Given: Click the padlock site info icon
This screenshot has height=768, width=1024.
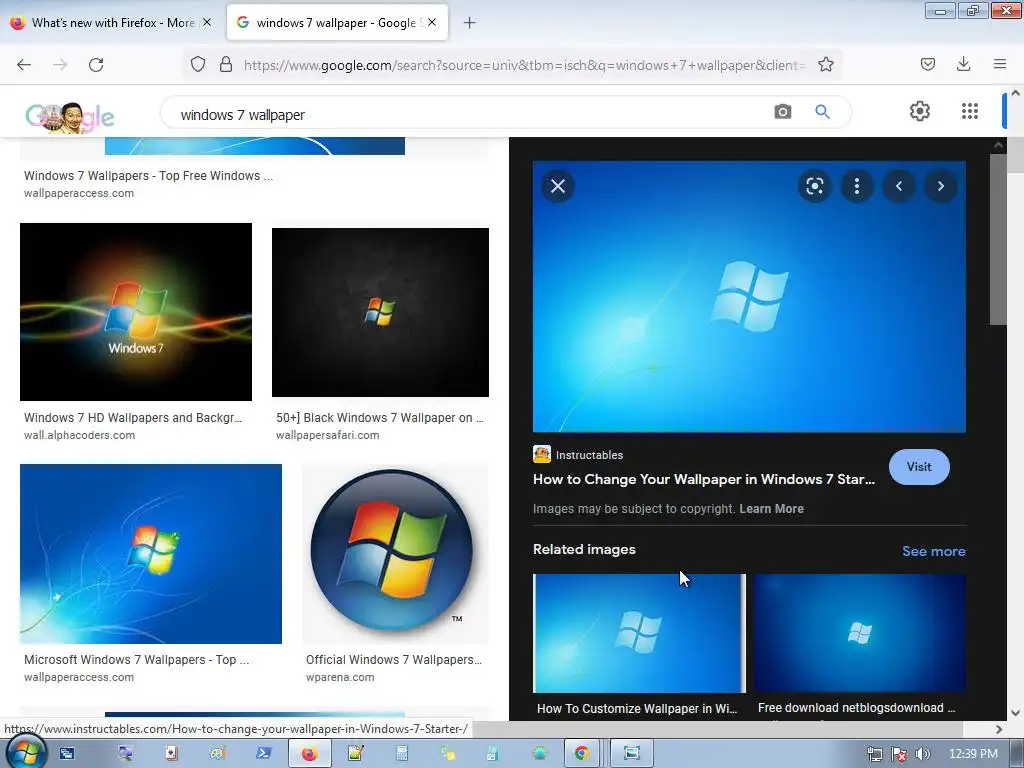Looking at the screenshot, I should click(x=226, y=64).
